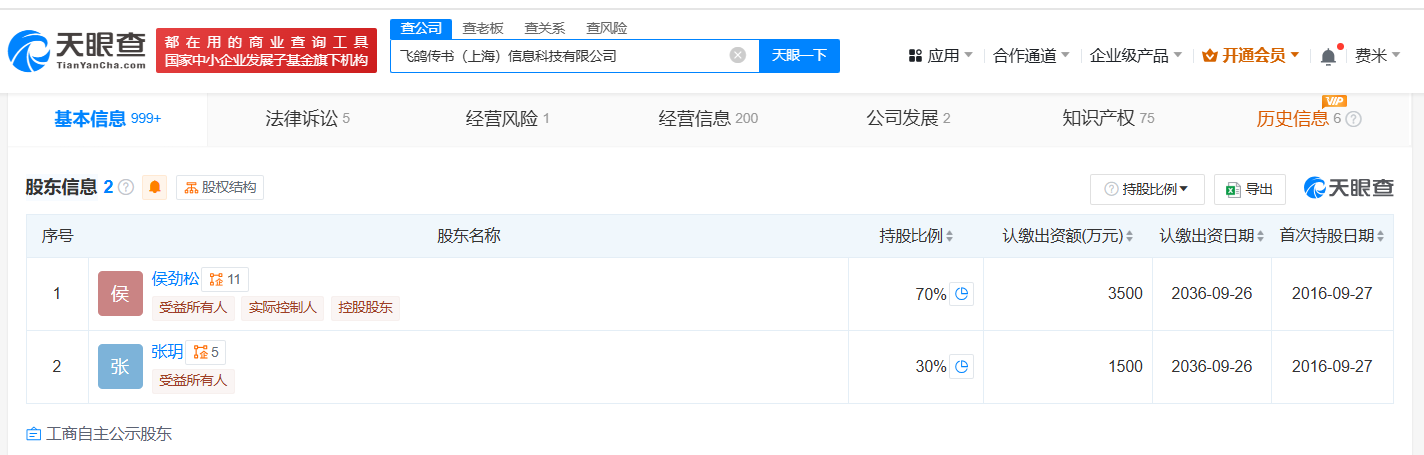This screenshot has width=1424, height=455.
Task: Click the TianYanCha logo
Action: pyautogui.click(x=77, y=50)
